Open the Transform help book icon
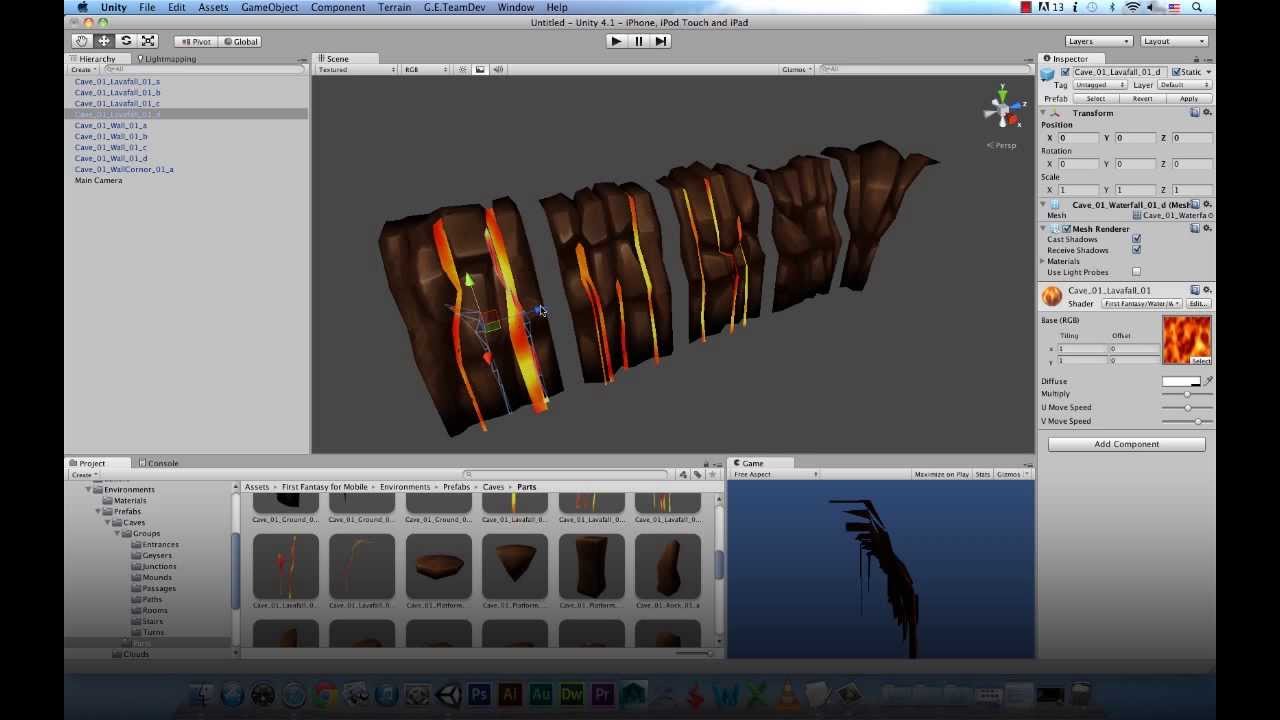The width and height of the screenshot is (1280, 720). 1195,113
